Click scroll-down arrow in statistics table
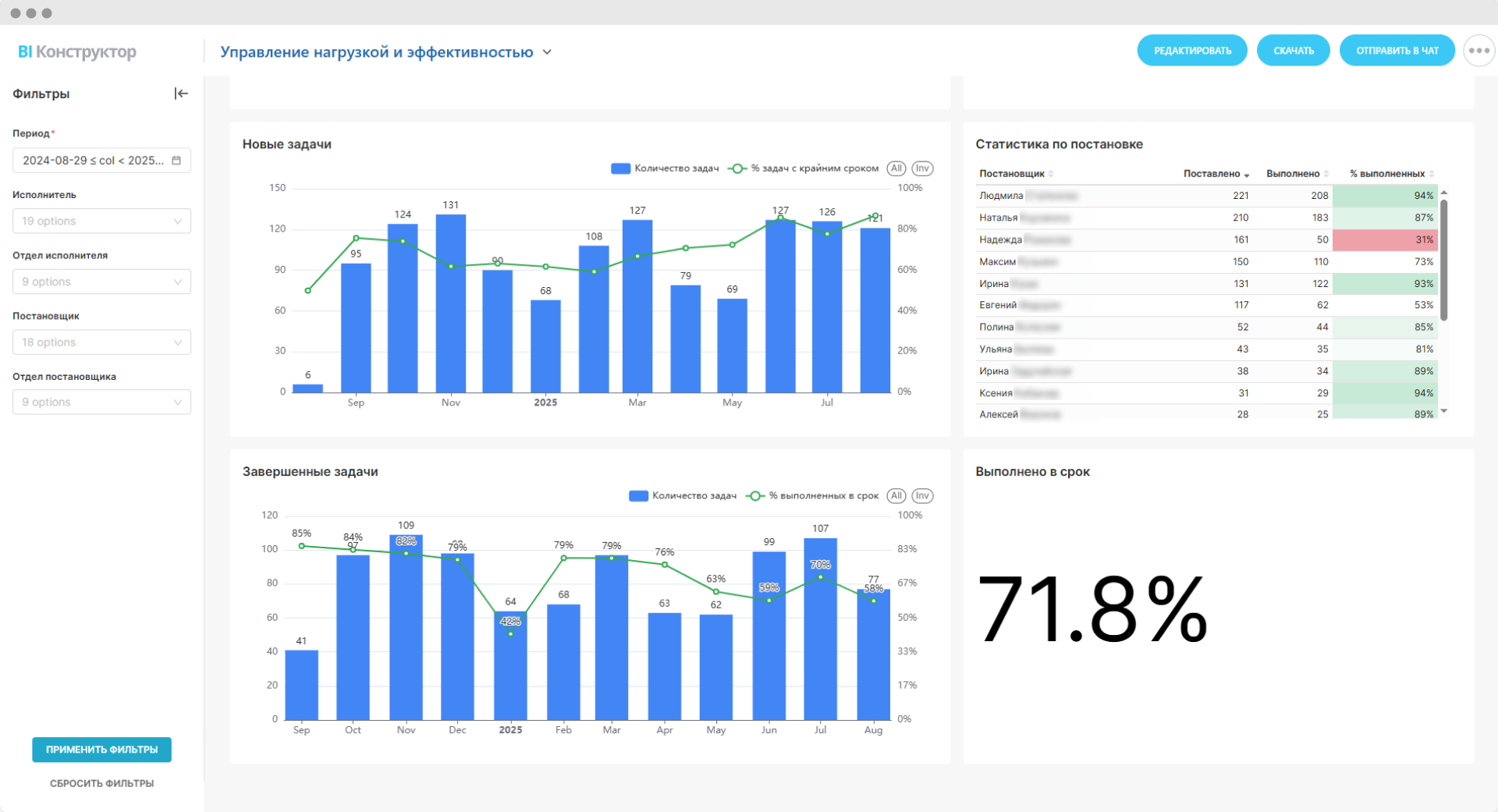The height and width of the screenshot is (812, 1498). [1444, 411]
